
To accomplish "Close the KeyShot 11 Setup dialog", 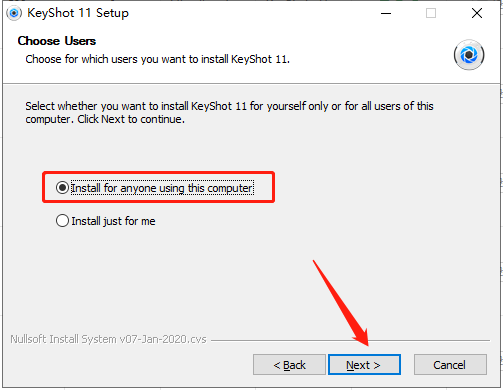I will [x=477, y=13].
